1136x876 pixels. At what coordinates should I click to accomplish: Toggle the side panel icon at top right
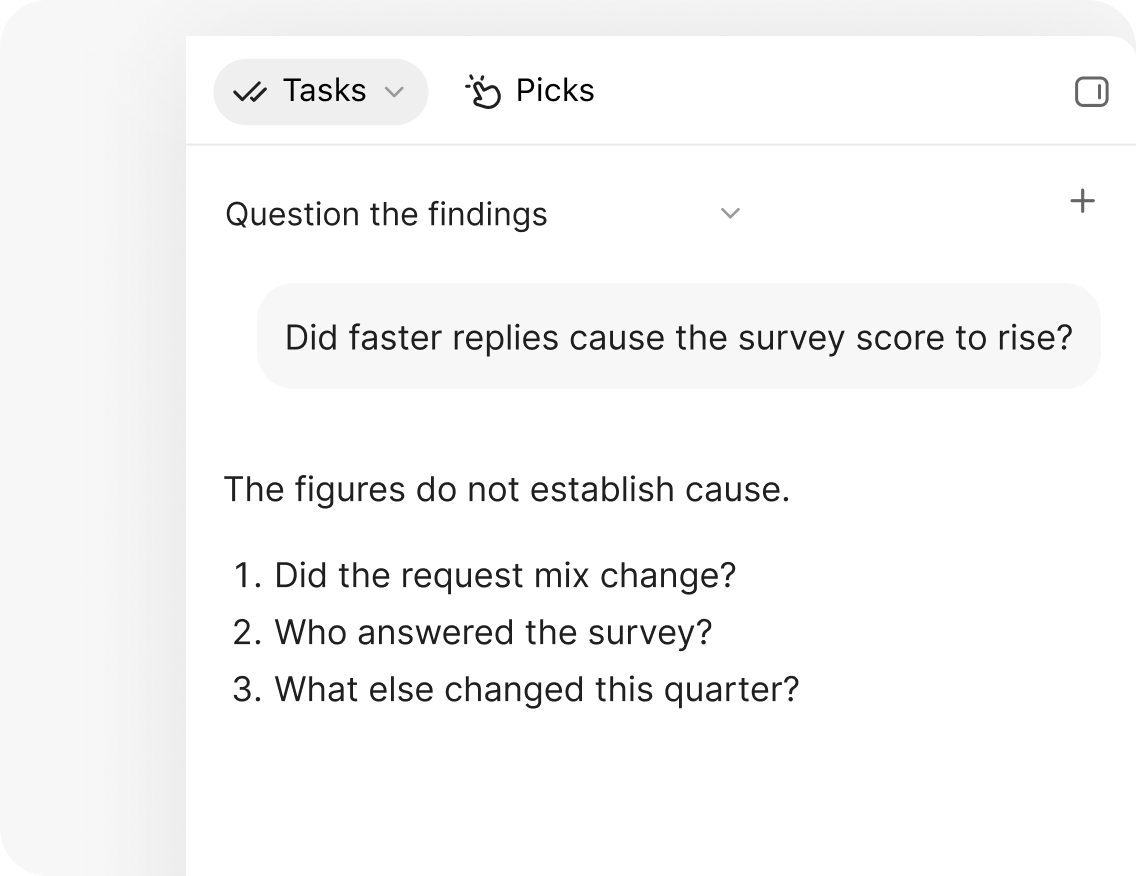click(1091, 92)
